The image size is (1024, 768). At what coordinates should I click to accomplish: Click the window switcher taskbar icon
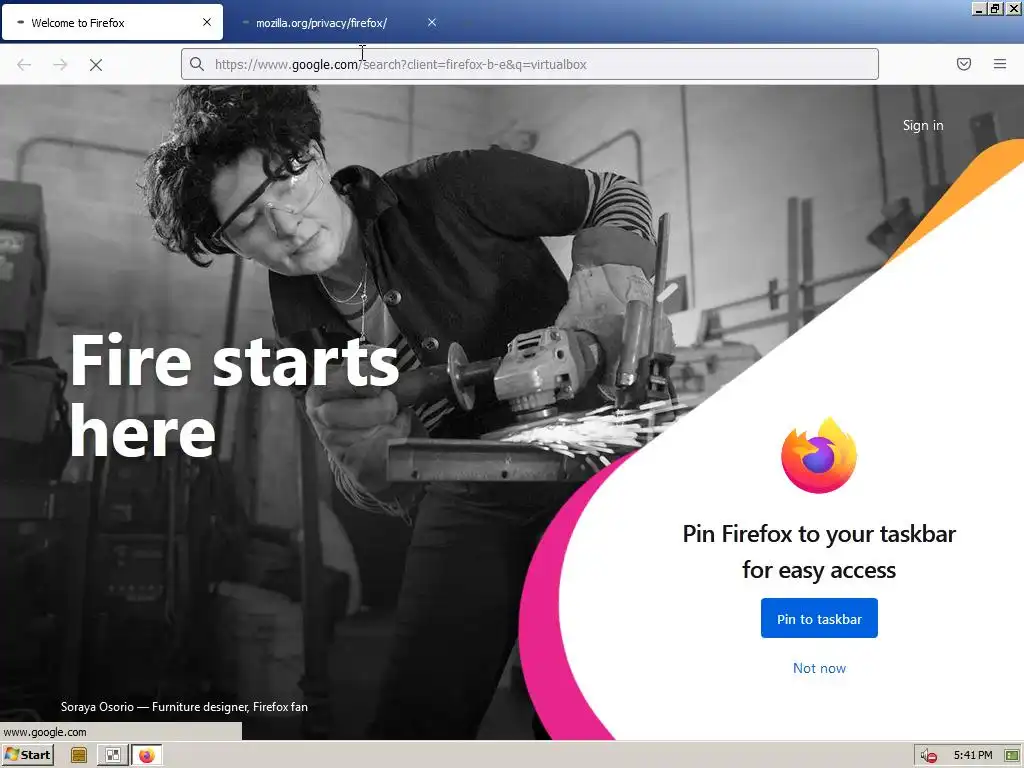[x=112, y=756]
